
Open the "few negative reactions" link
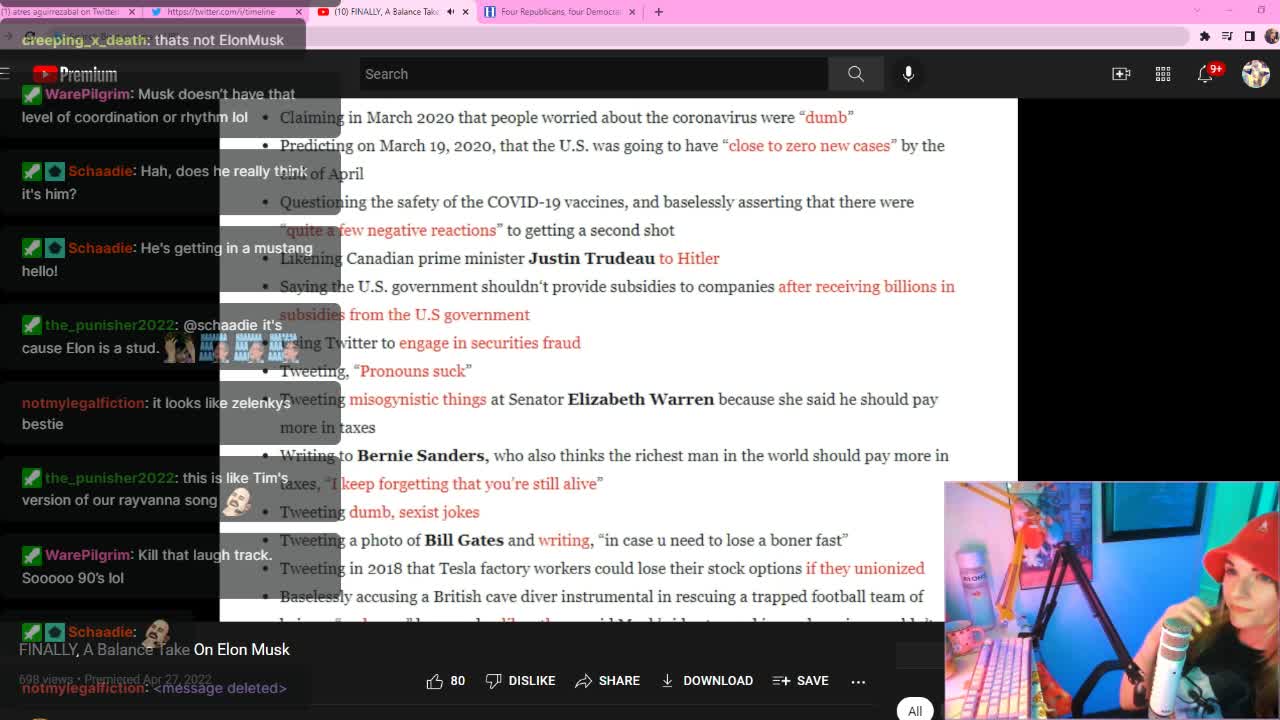[x=391, y=230]
